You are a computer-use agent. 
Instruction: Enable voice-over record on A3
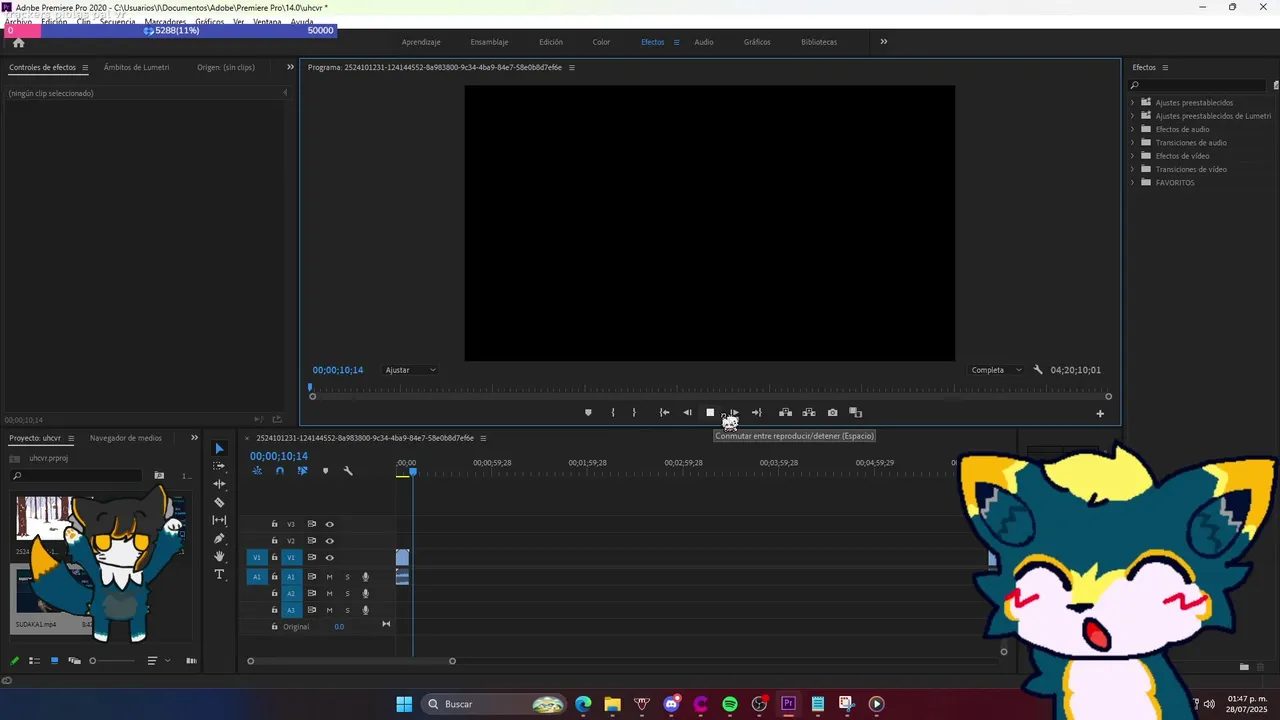pyautogui.click(x=365, y=610)
